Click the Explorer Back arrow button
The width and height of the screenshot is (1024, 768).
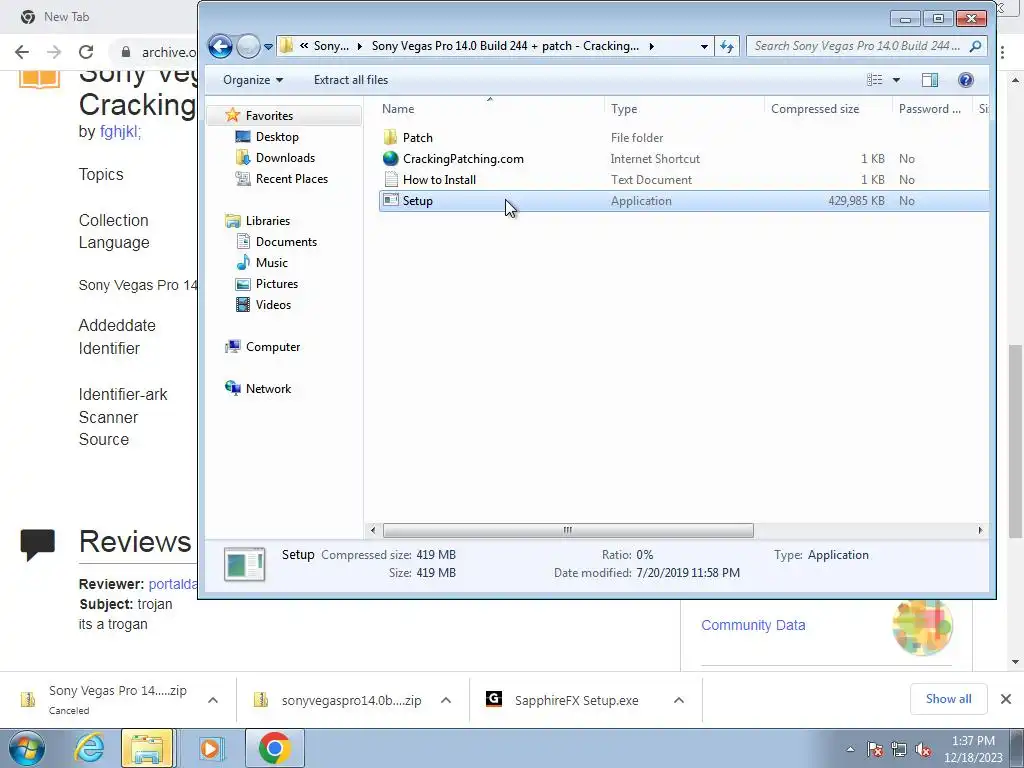click(x=220, y=46)
